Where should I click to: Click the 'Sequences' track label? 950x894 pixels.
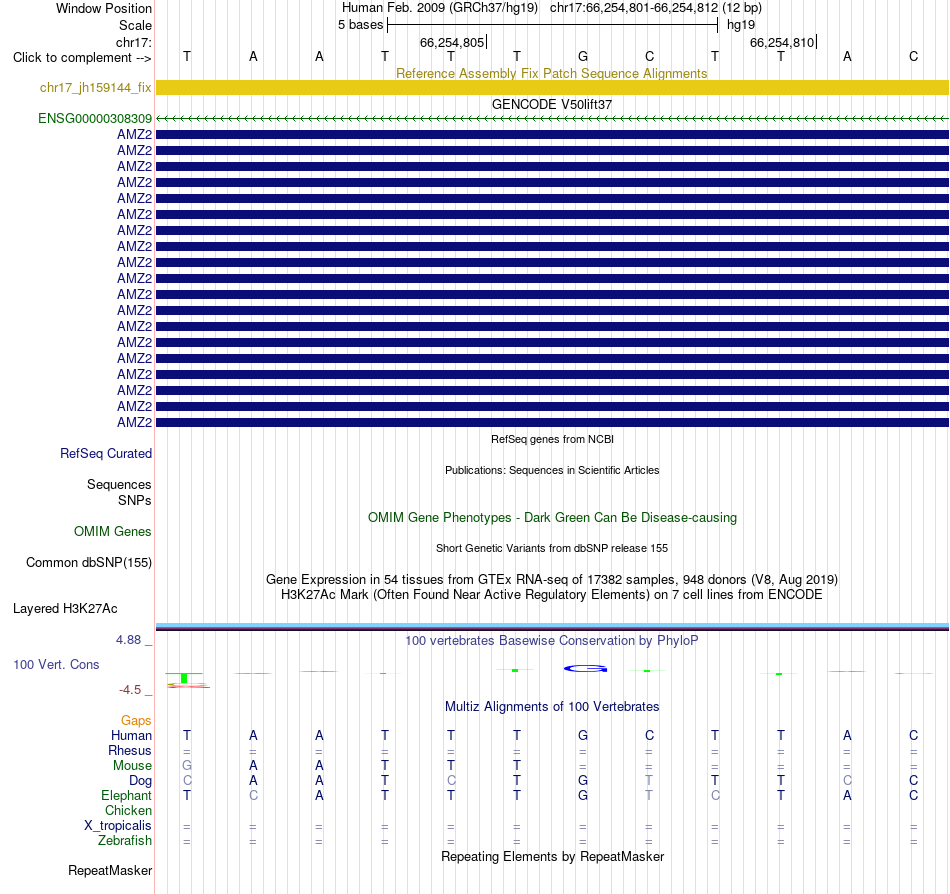119,484
